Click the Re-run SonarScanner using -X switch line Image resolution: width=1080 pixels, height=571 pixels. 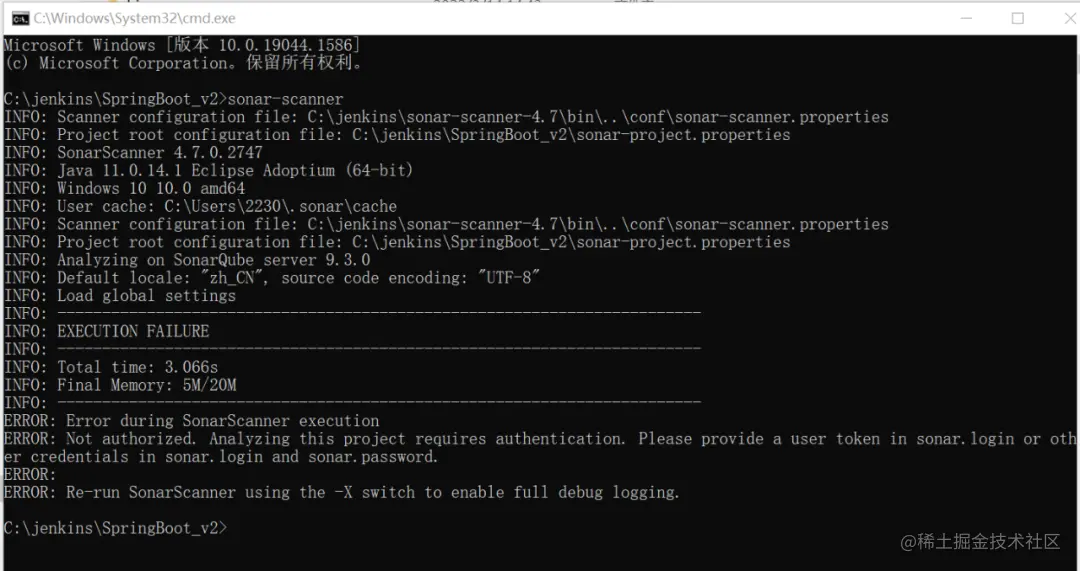pyautogui.click(x=342, y=493)
